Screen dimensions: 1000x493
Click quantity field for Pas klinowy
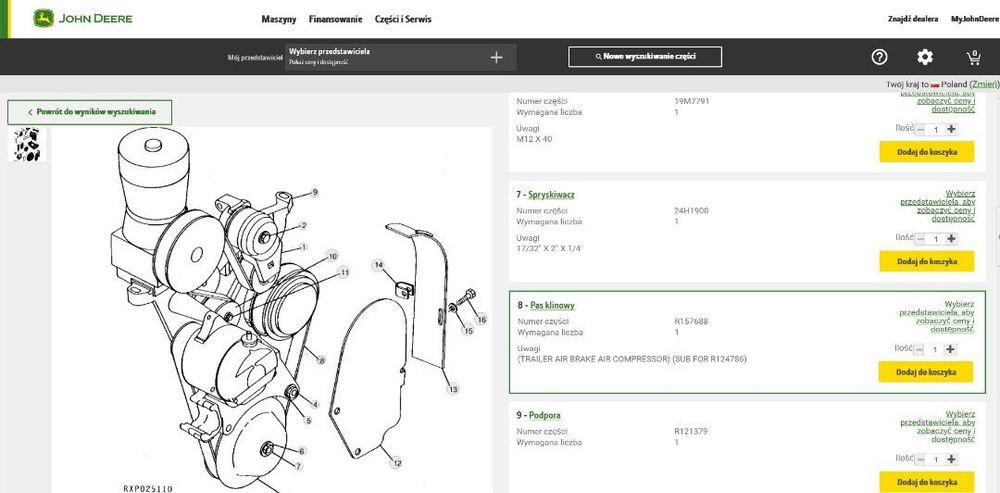[935, 350]
